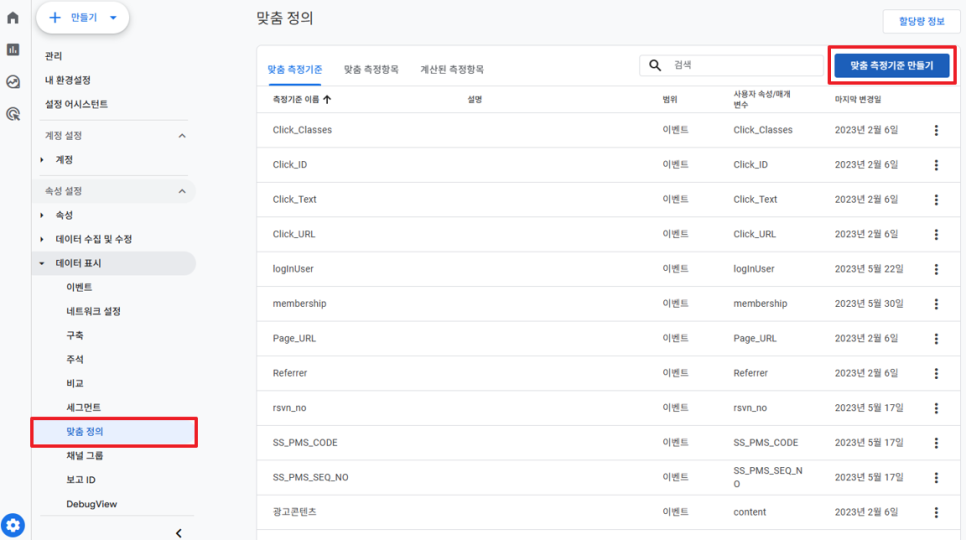Expand the 속성 tree item
Screen dimensions: 966x540
pos(42,215)
